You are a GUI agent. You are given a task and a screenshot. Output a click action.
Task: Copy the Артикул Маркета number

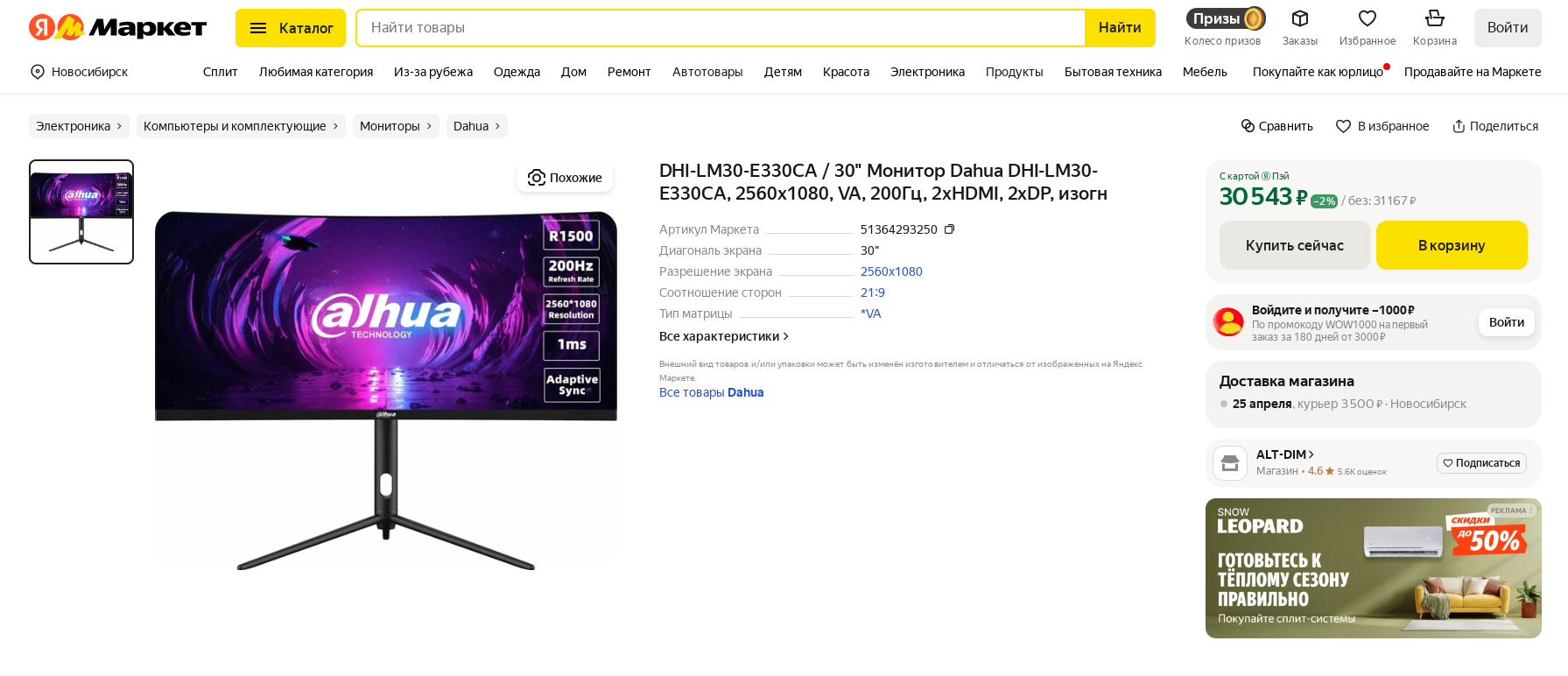(x=949, y=229)
